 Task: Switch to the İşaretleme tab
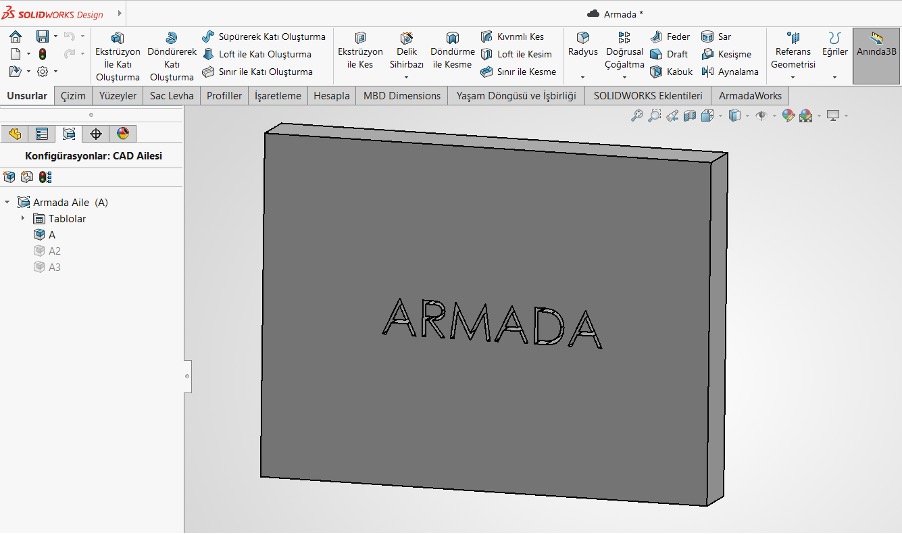pyautogui.click(x=278, y=96)
